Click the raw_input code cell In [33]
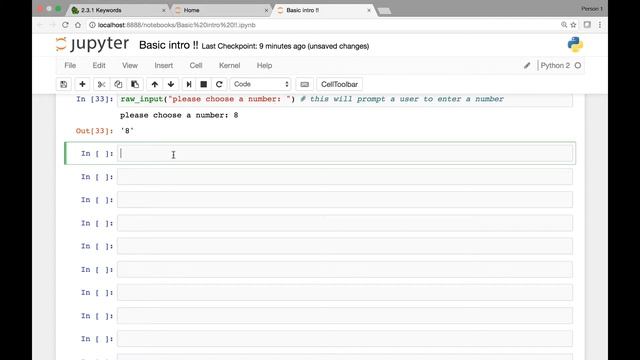640x360 pixels. (345, 100)
